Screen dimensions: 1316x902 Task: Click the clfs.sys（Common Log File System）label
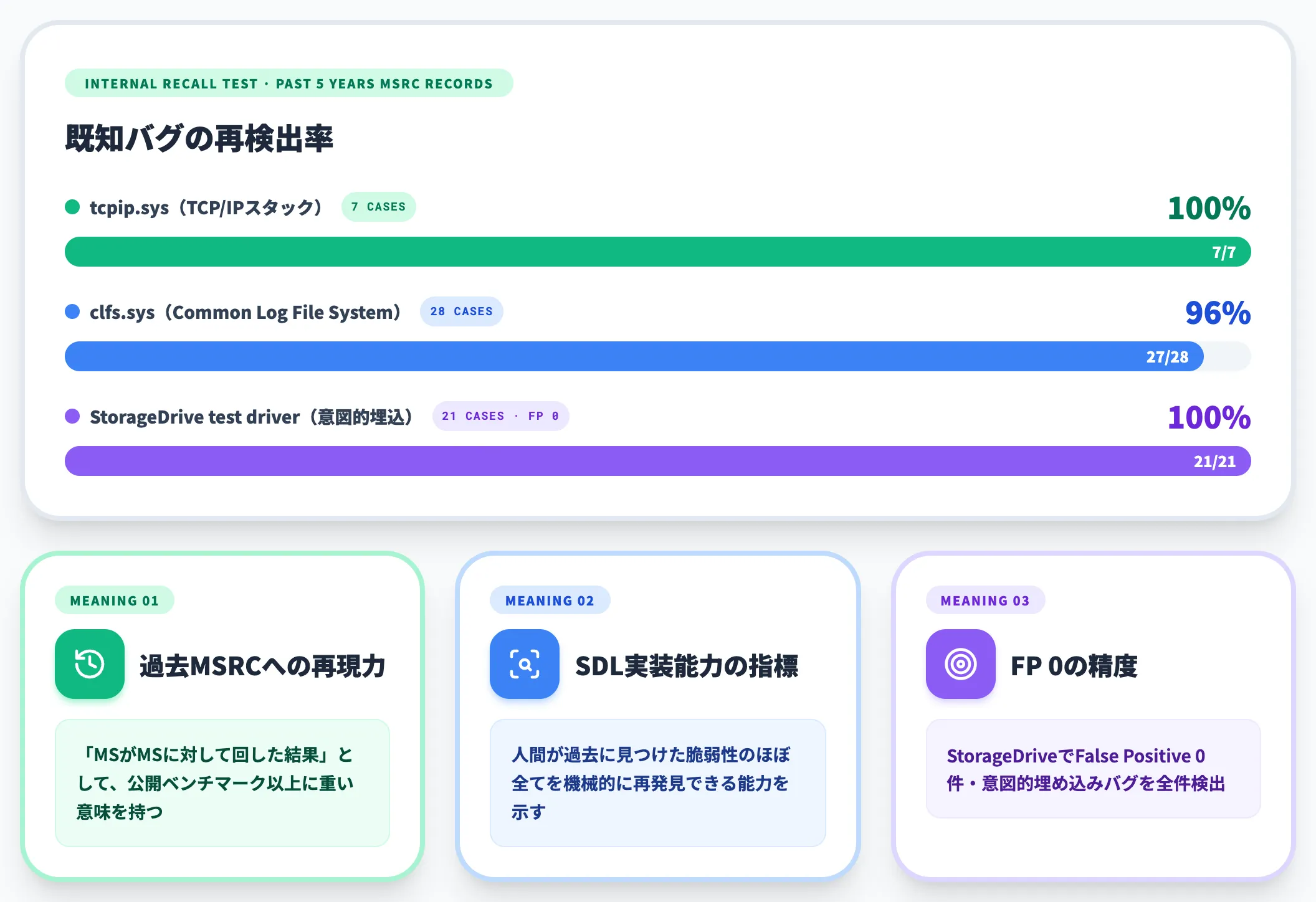(x=246, y=312)
